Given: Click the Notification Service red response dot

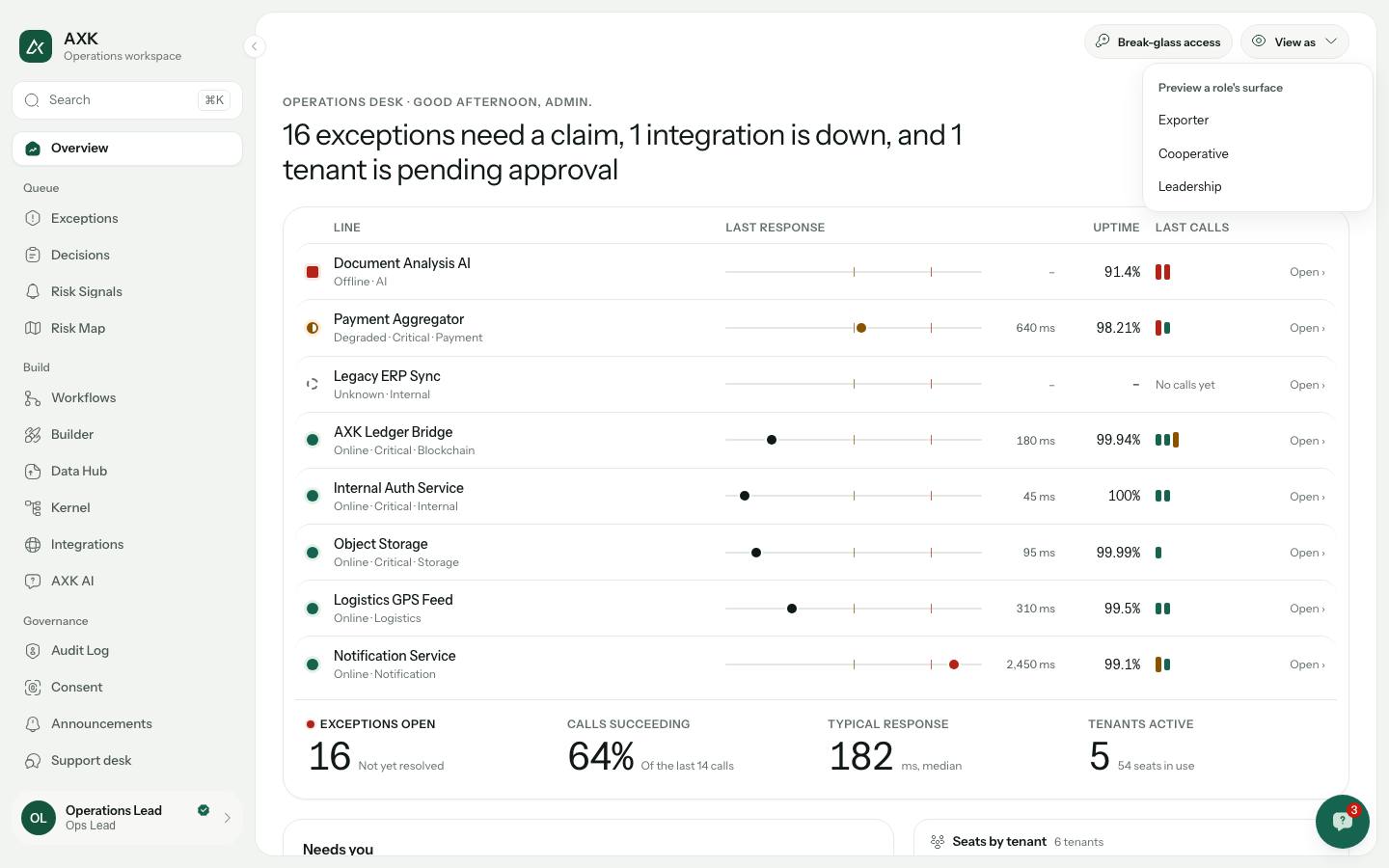Looking at the screenshot, I should tap(954, 665).
